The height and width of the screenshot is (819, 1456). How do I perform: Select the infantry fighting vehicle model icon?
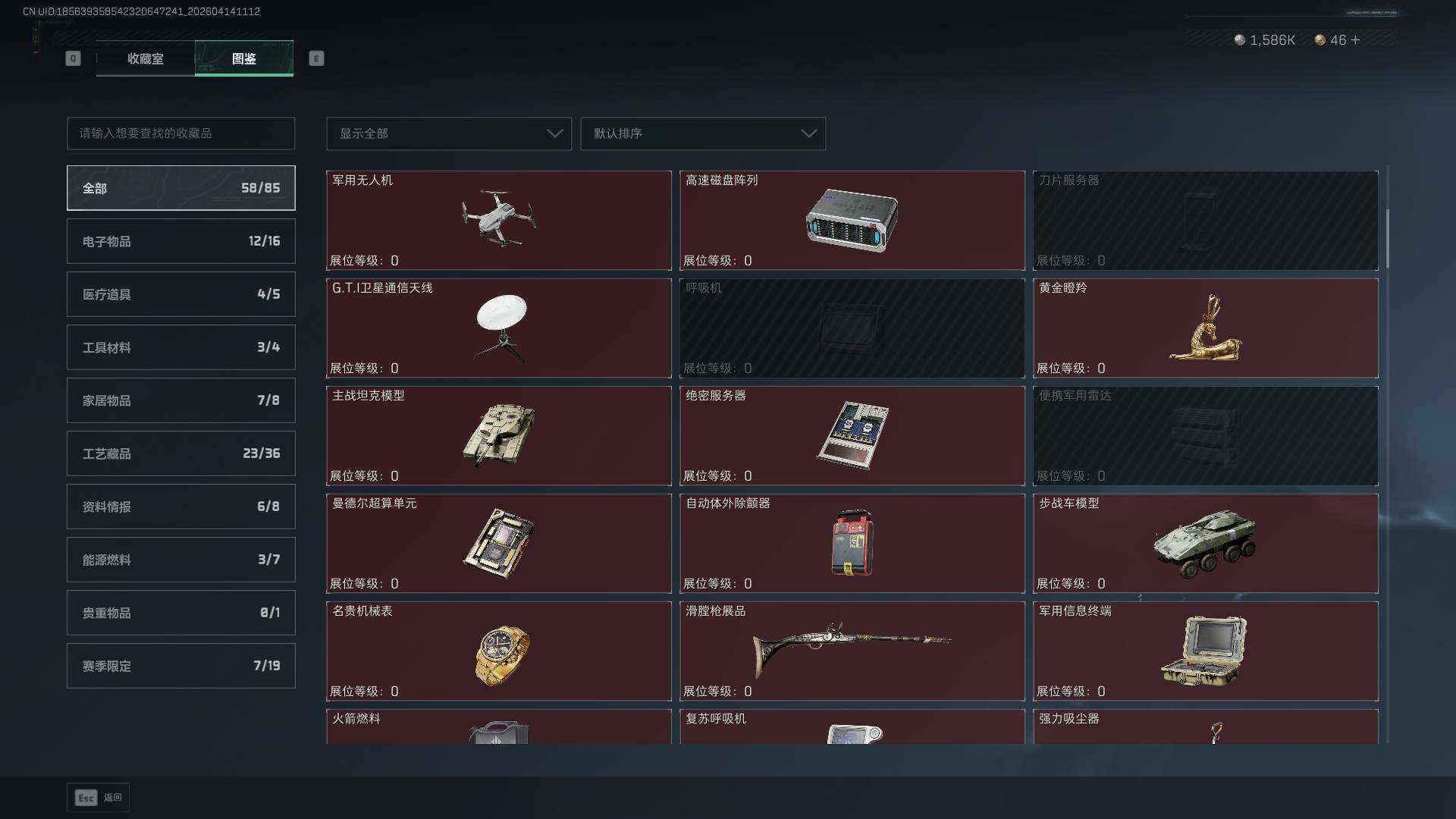(1205, 544)
